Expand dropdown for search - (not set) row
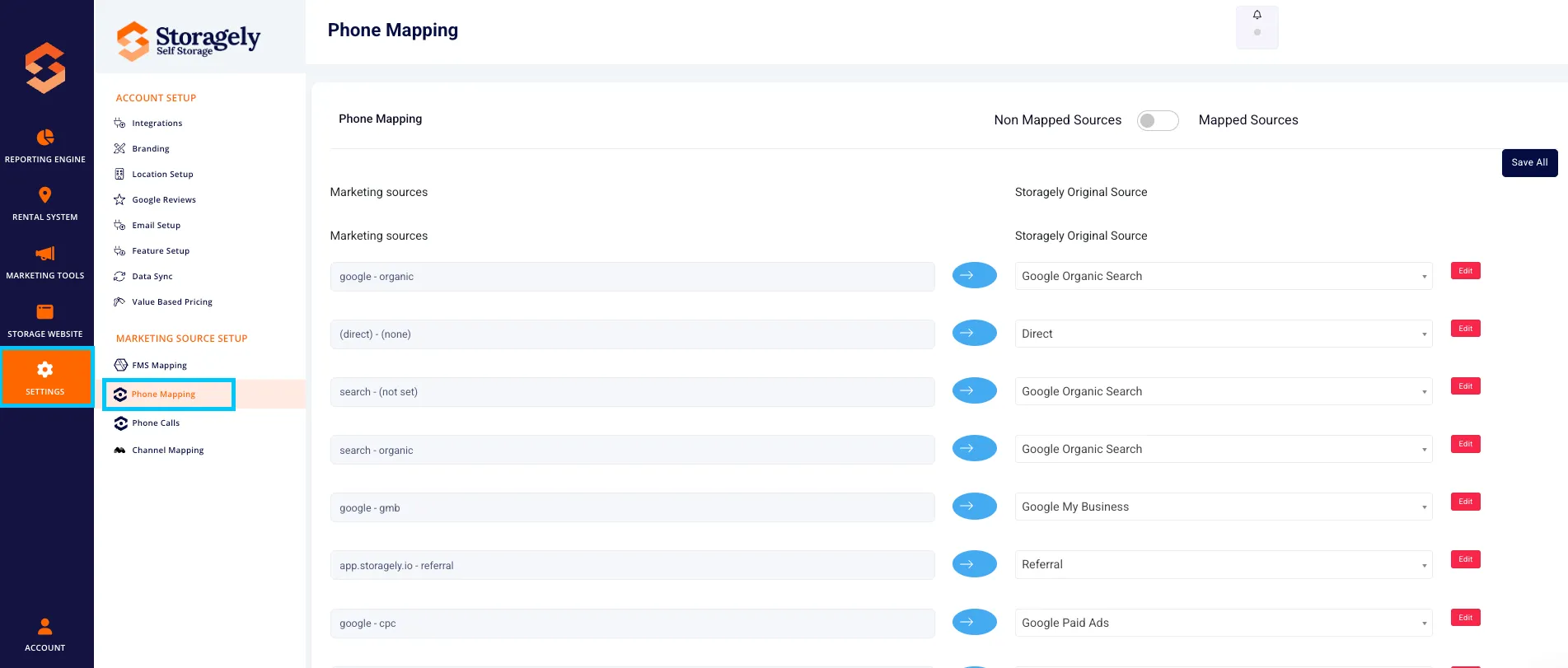 [x=1224, y=391]
